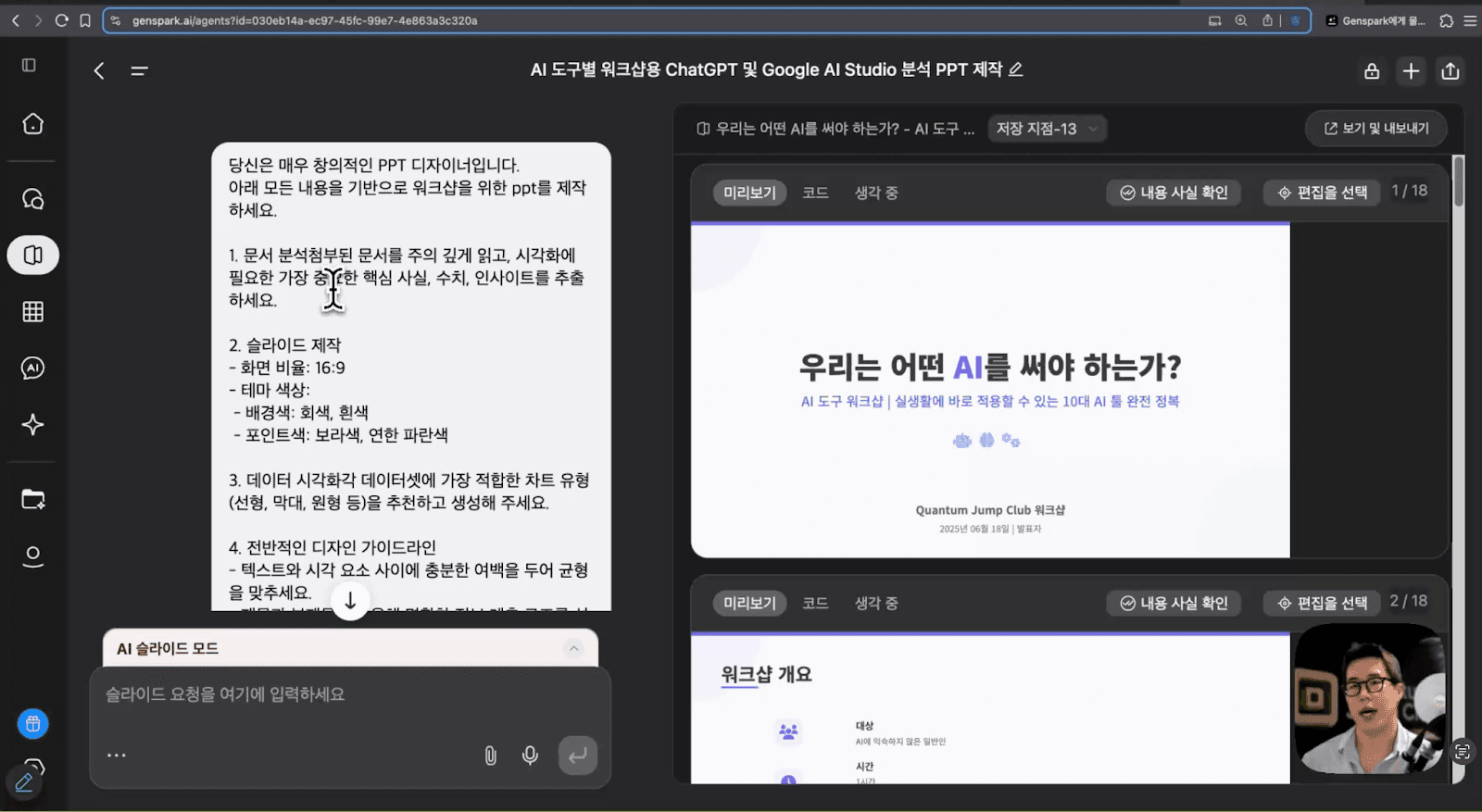Click the browser address bar URL
Viewport: 1482px width, 812px height.
coord(305,20)
